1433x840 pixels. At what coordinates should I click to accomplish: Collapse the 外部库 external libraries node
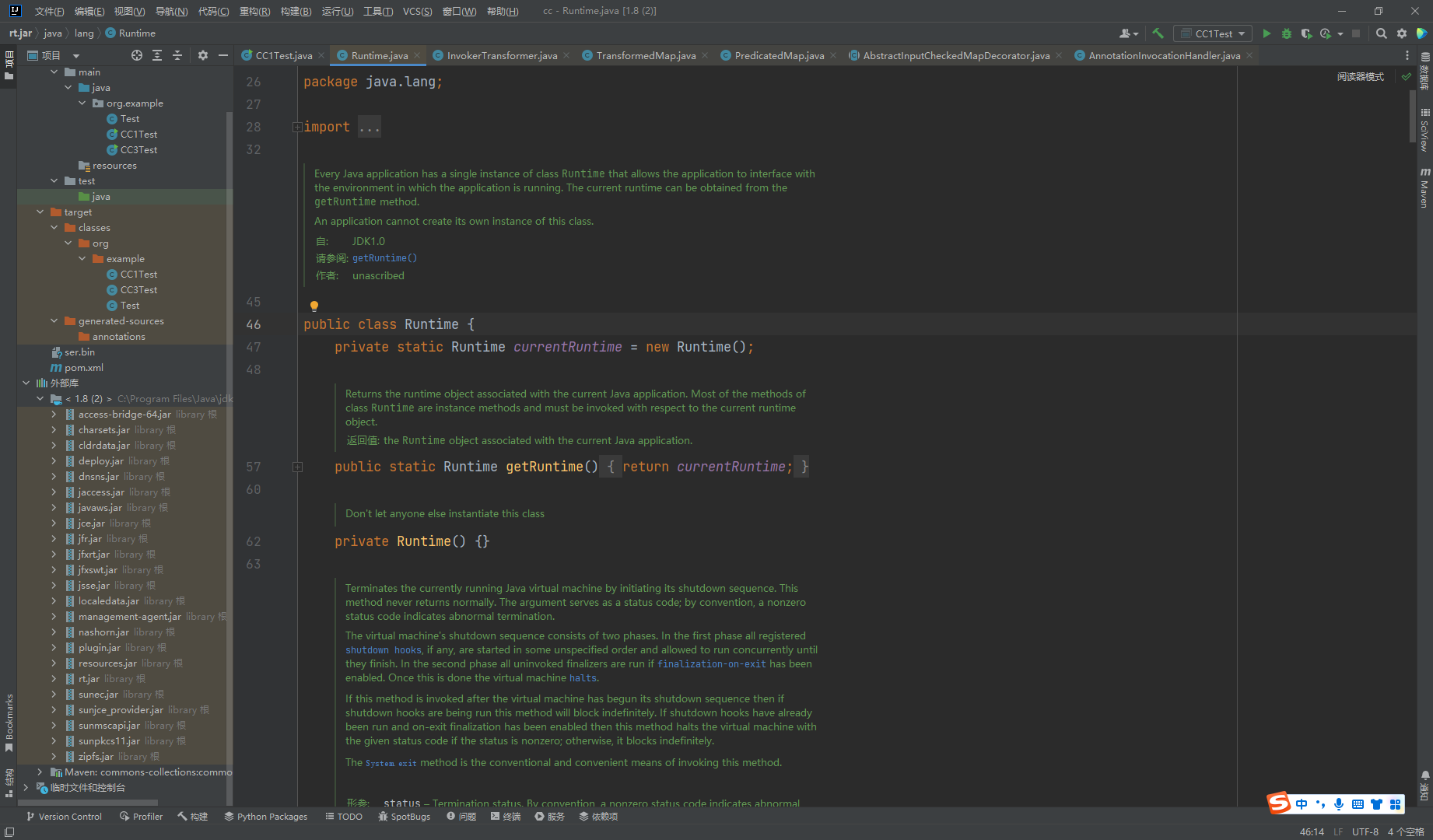[26, 383]
